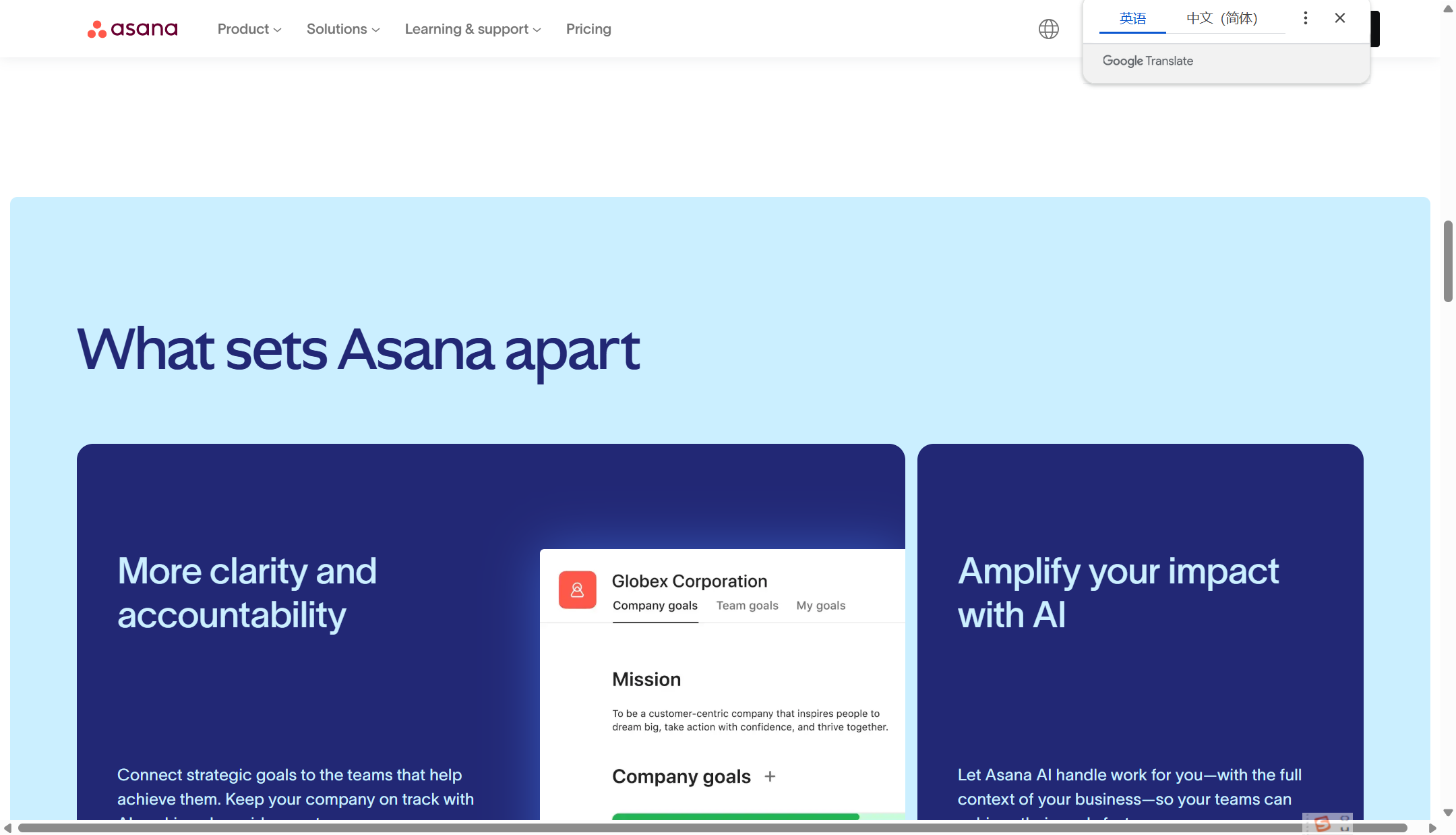Open Google Translate options menu (three dots)
Screen dimensions: 1456x835
click(1305, 18)
